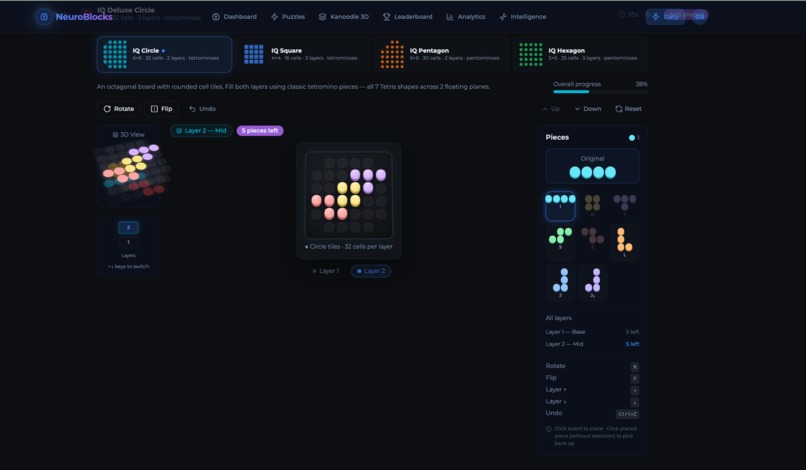Click the Daily button in header
806x470 pixels.
(x=665, y=16)
